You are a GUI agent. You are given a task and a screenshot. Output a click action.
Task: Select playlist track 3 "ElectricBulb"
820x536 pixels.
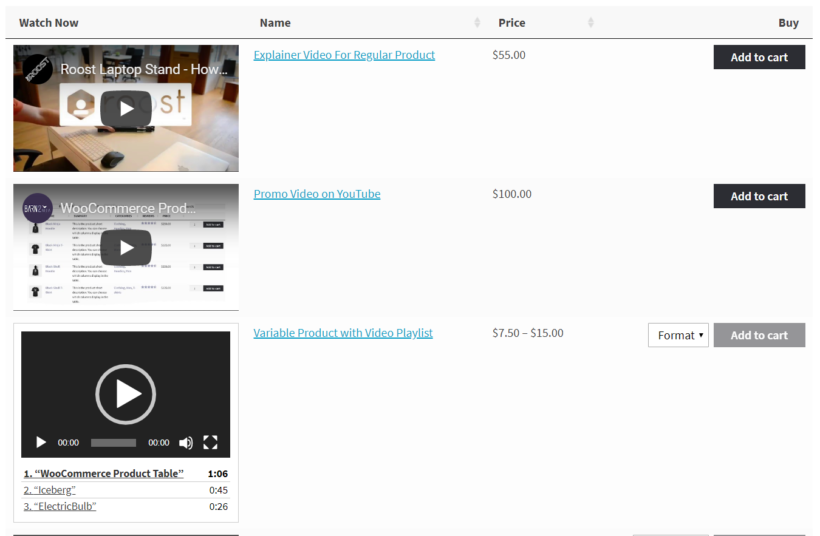pyautogui.click(x=60, y=506)
